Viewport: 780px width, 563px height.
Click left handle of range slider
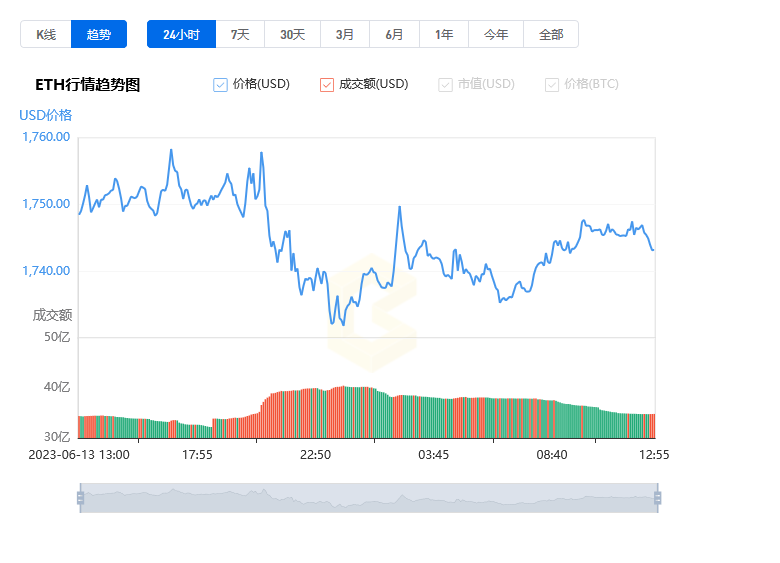point(81,498)
